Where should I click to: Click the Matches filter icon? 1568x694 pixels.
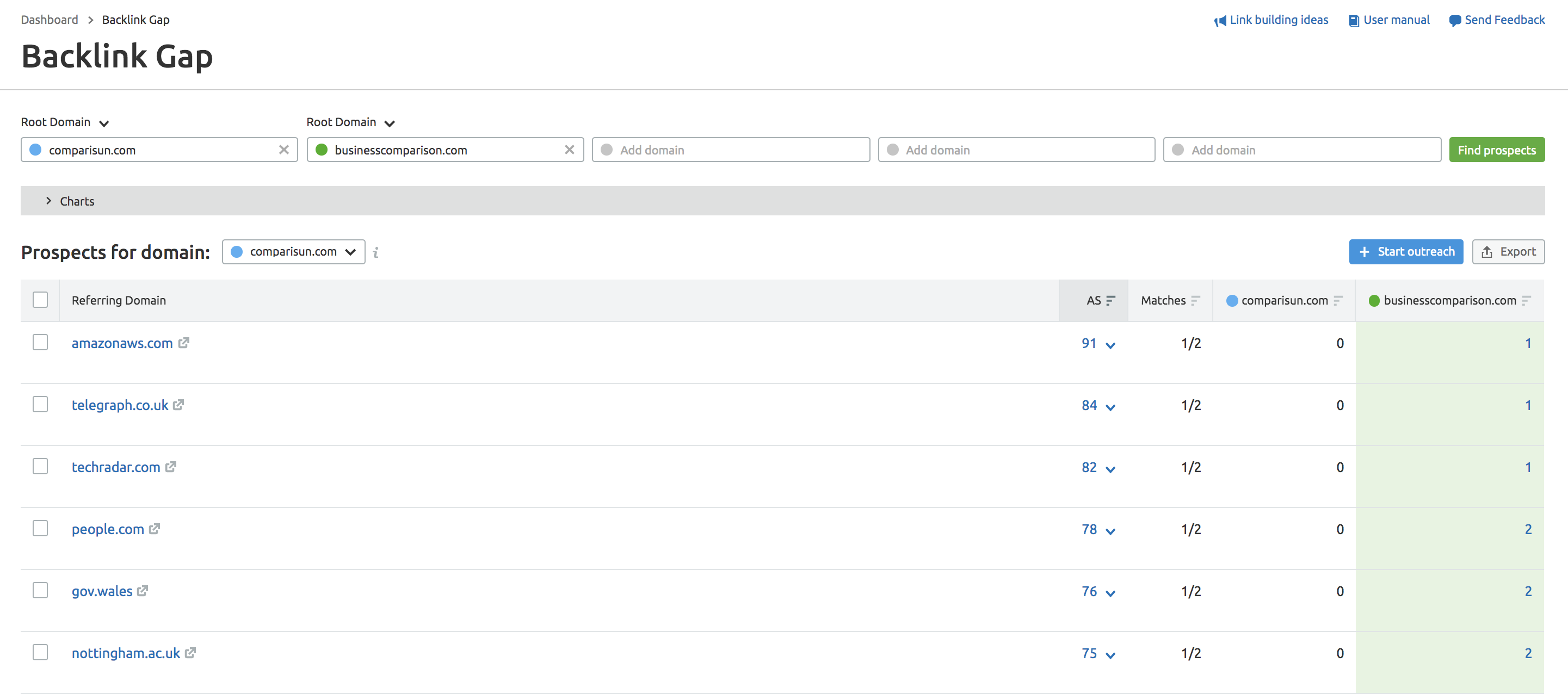click(1192, 300)
